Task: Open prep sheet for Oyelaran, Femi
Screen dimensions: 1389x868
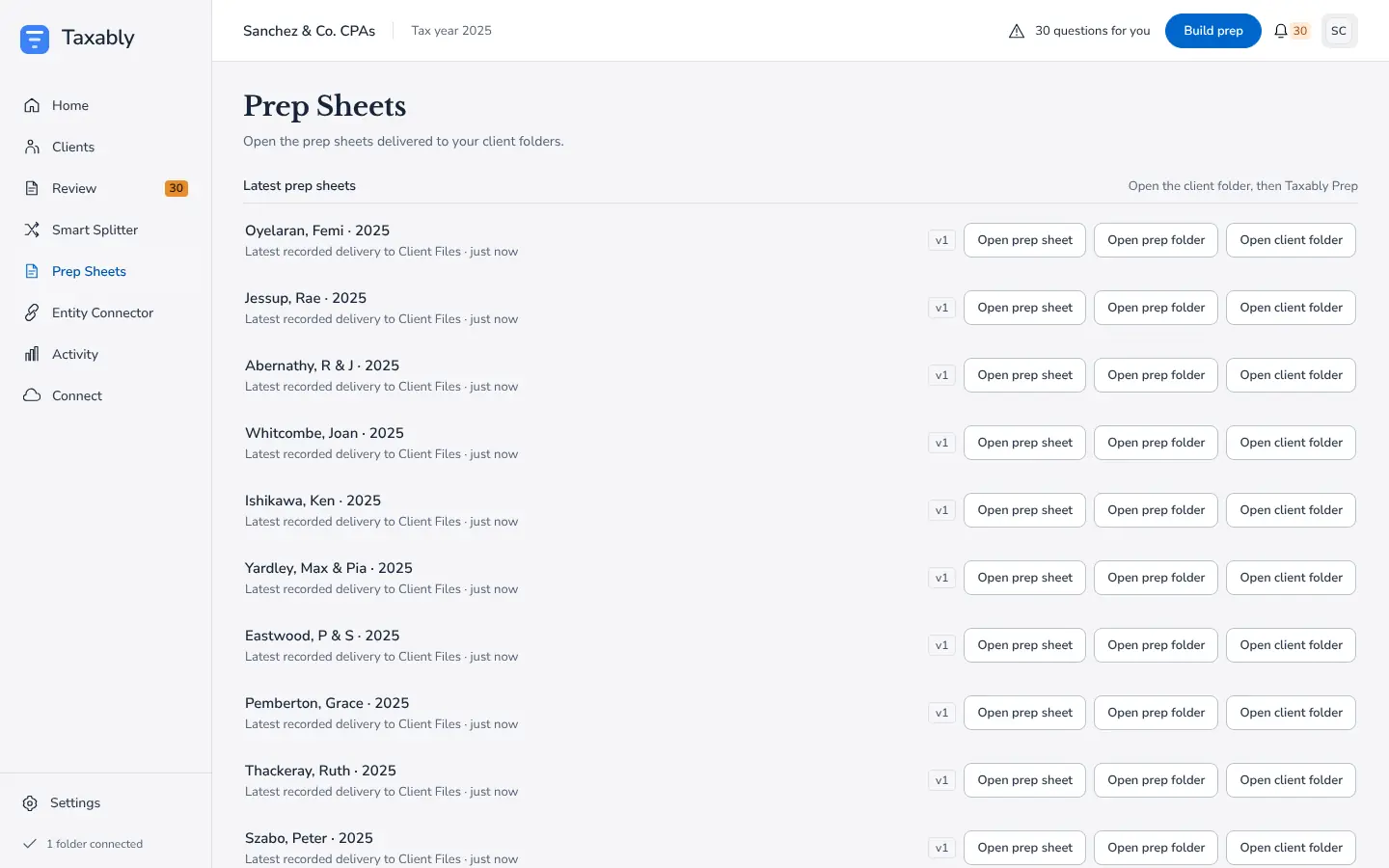Action: (1024, 240)
